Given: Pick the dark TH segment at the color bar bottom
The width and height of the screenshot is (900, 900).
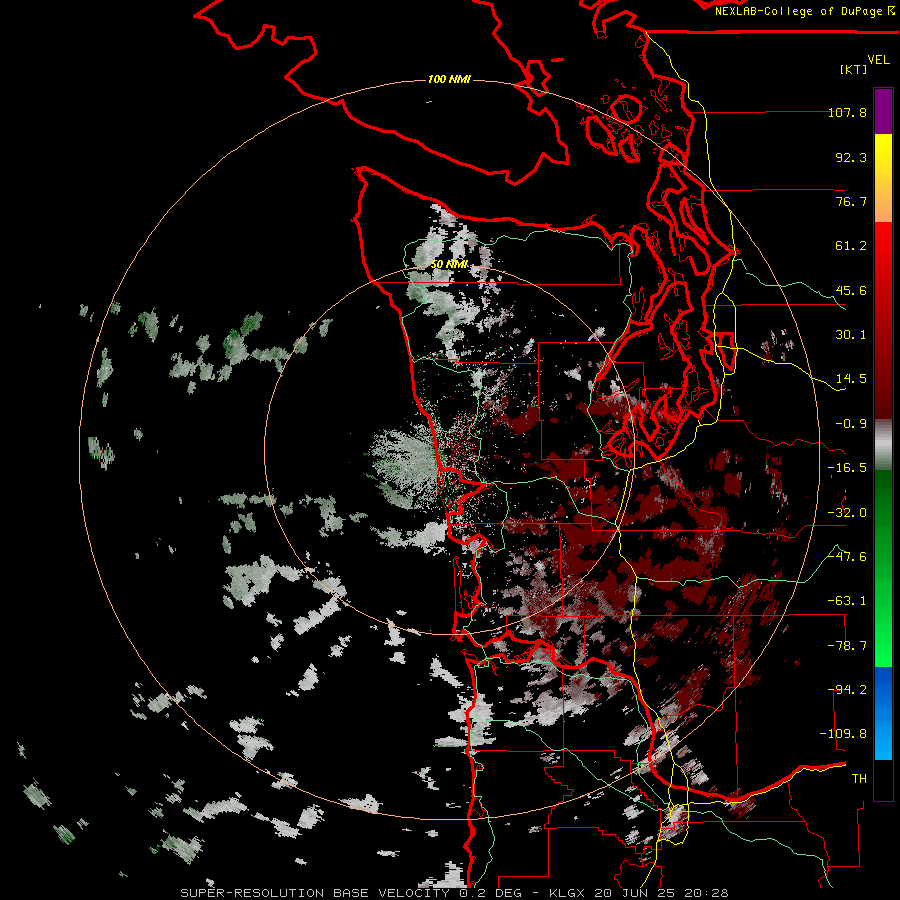Looking at the screenshot, I should coord(883,779).
